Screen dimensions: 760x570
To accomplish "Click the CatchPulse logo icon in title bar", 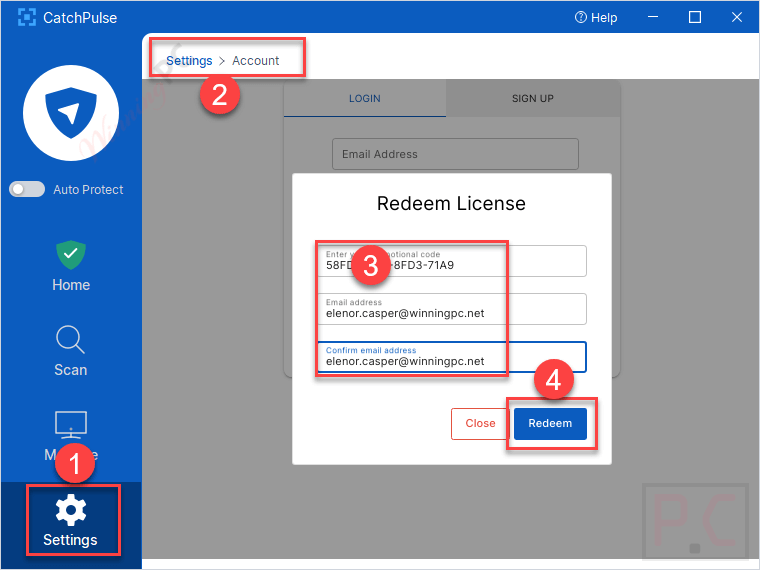I will click(27, 17).
